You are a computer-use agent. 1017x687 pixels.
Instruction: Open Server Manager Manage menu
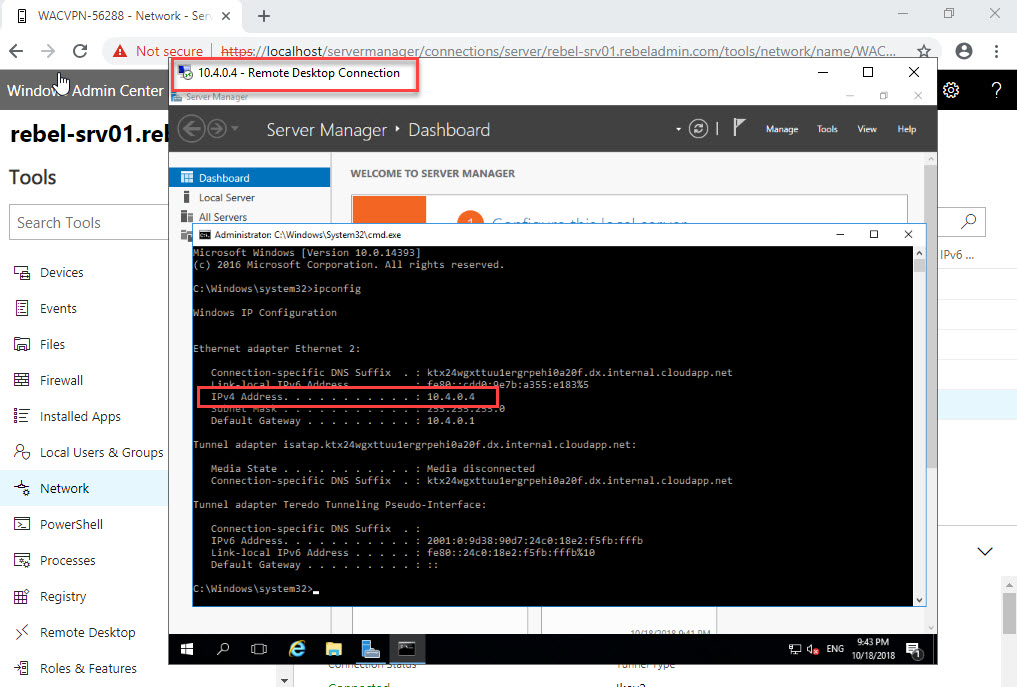click(782, 129)
